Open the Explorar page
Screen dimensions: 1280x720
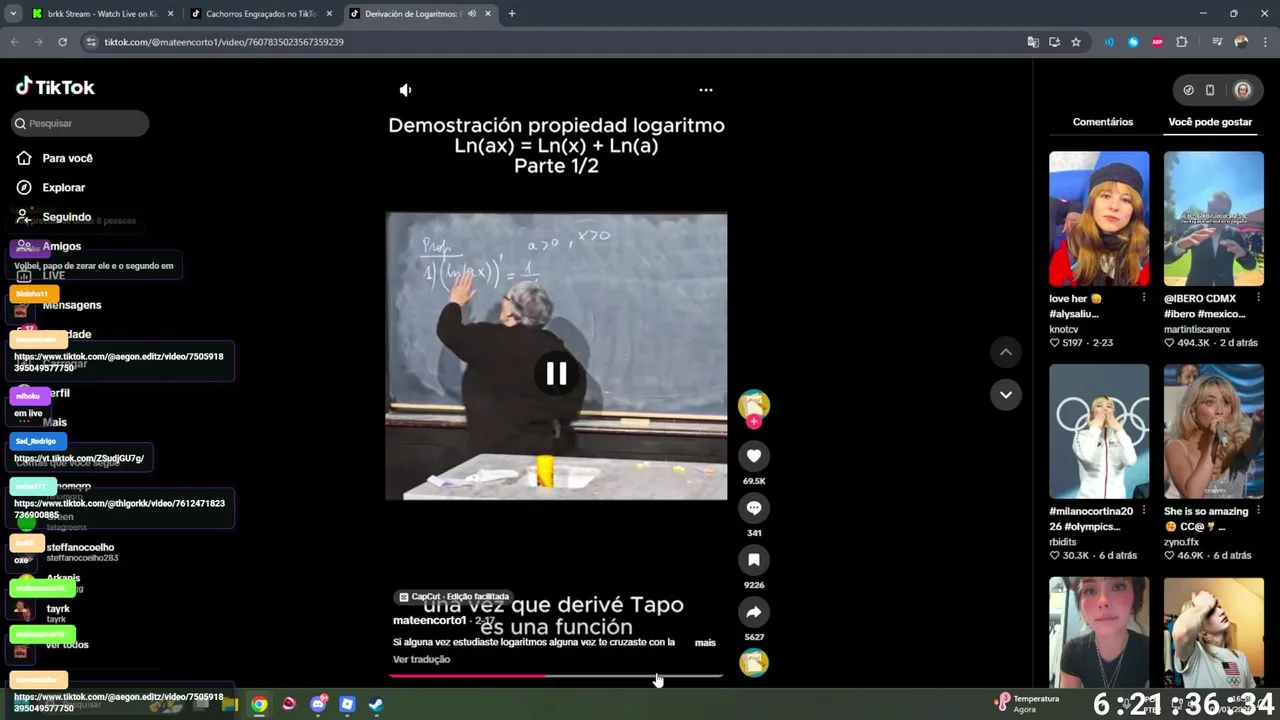[63, 187]
